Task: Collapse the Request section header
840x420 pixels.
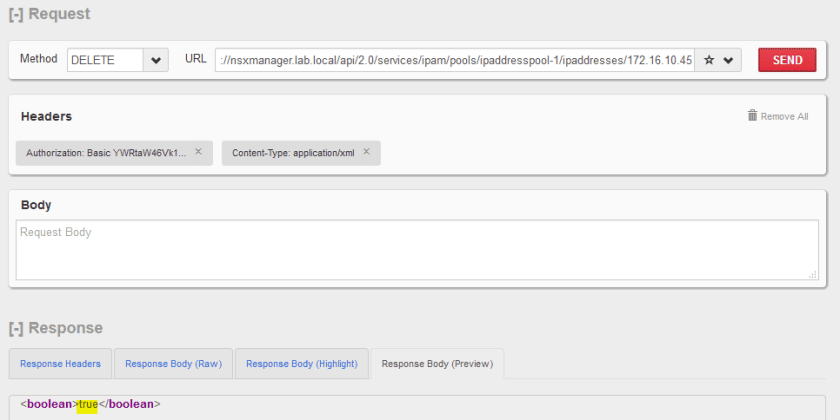Action: [49, 14]
